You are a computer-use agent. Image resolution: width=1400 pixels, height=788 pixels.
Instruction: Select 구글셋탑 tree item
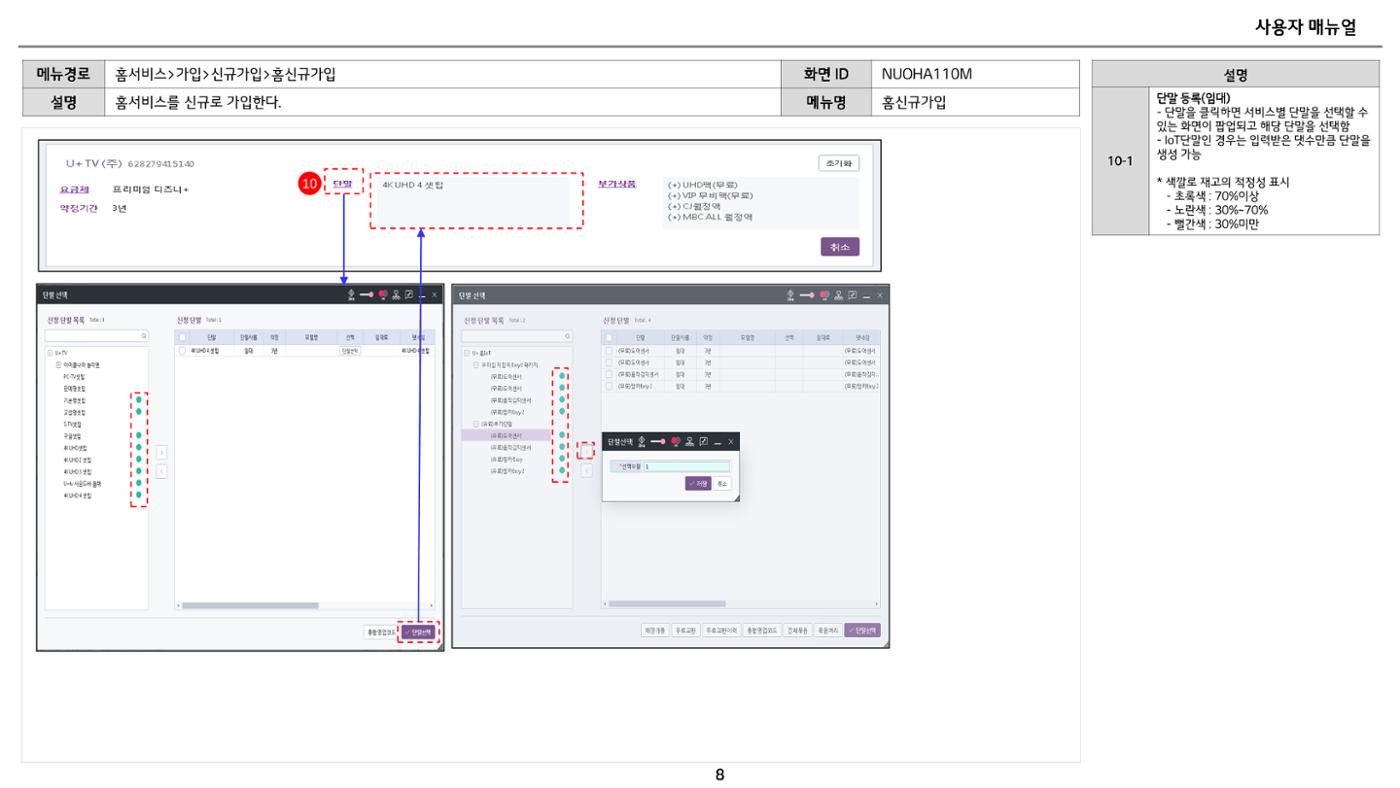coord(73,436)
